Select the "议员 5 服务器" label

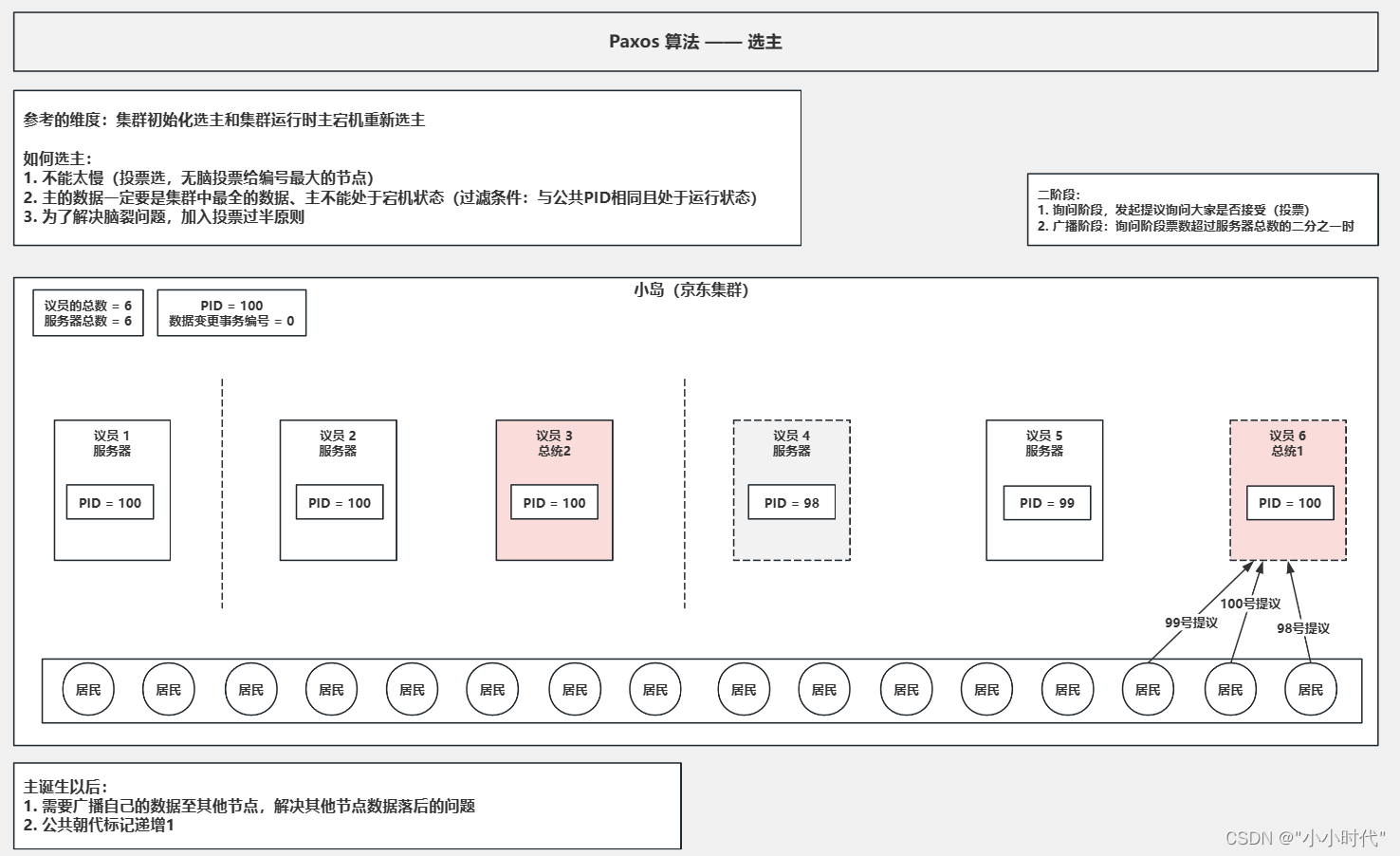1044,443
